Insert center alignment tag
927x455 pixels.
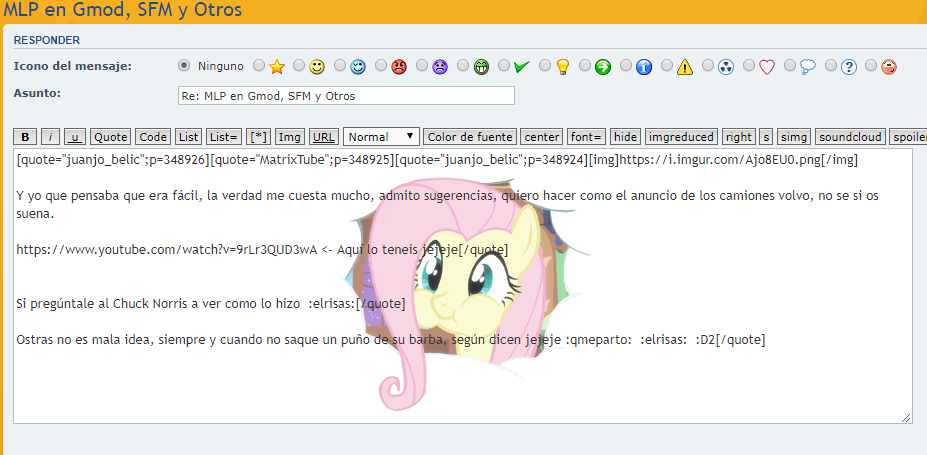[542, 137]
